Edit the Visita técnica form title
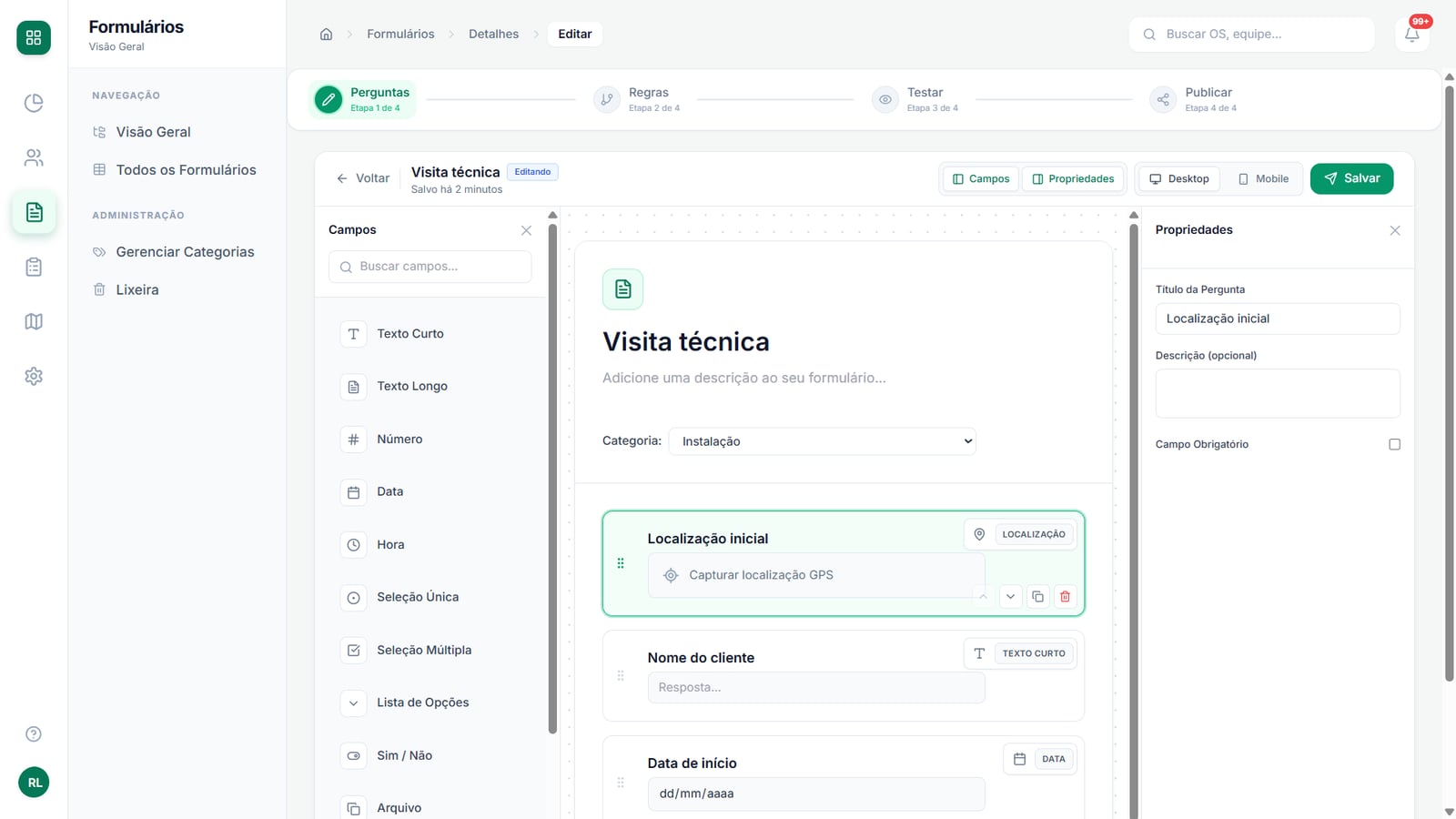1456x819 pixels. [x=686, y=342]
